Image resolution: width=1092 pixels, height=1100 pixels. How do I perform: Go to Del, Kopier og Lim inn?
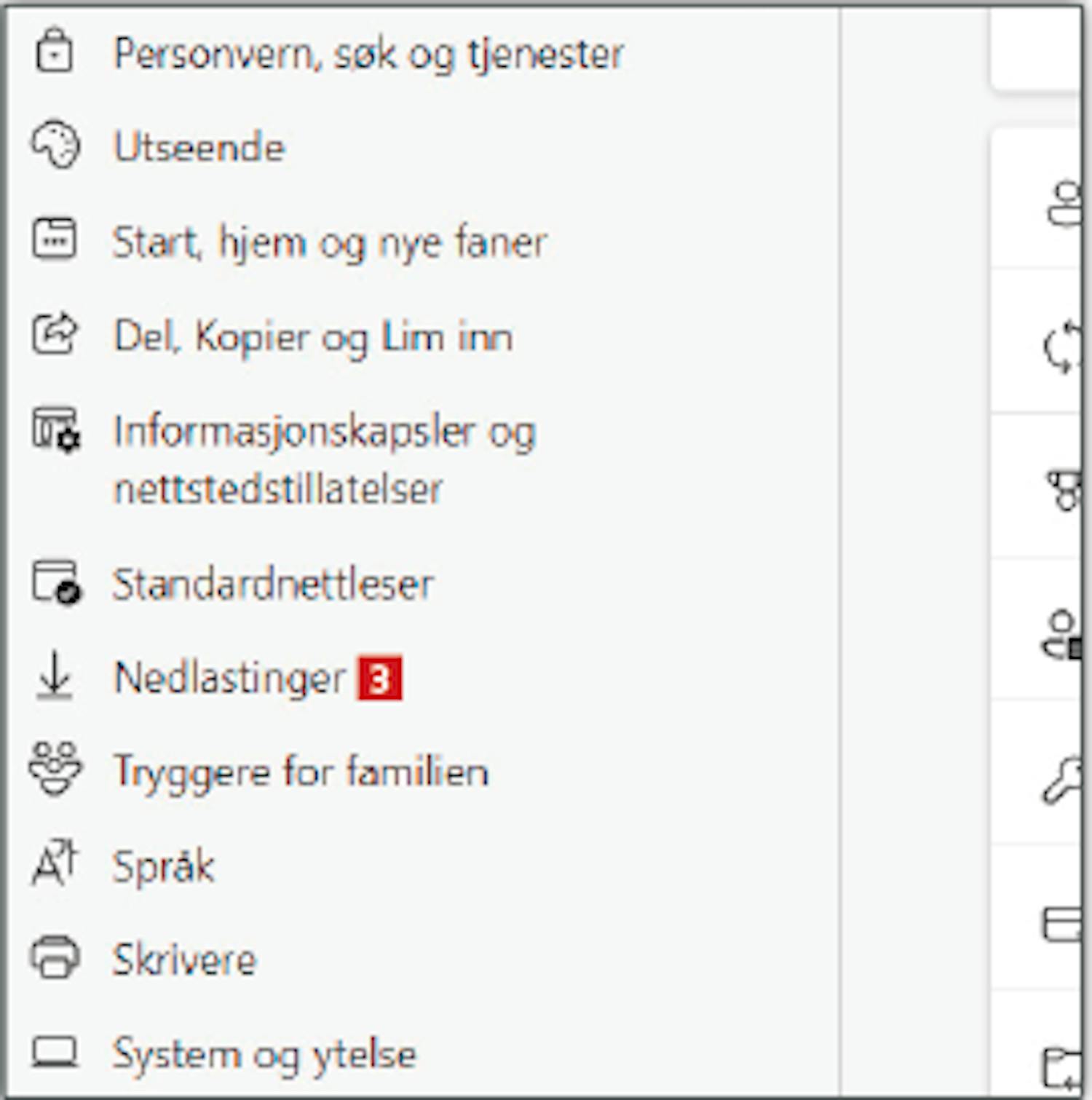pyautogui.click(x=313, y=336)
